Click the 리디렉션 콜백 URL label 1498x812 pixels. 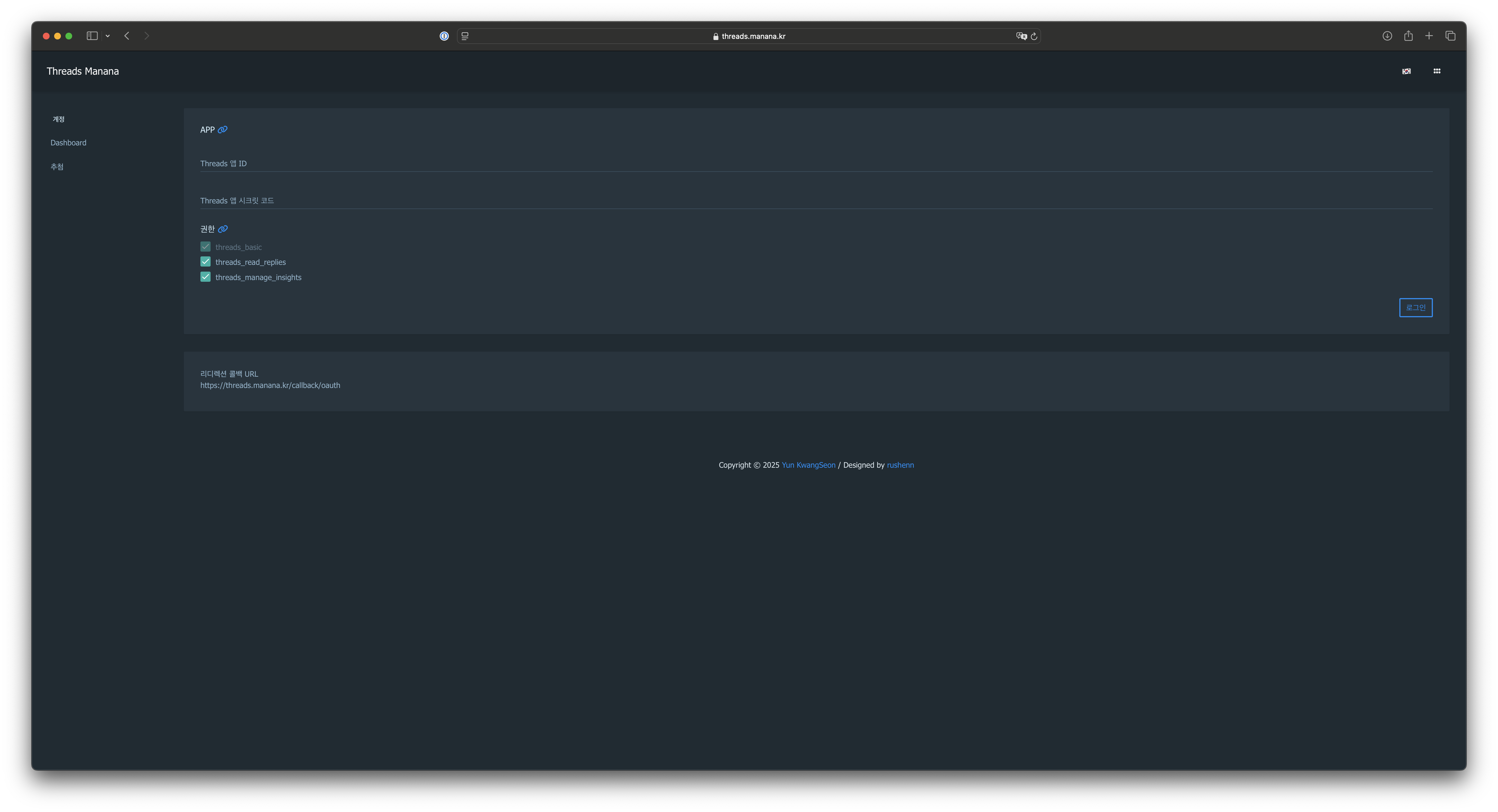tap(229, 374)
